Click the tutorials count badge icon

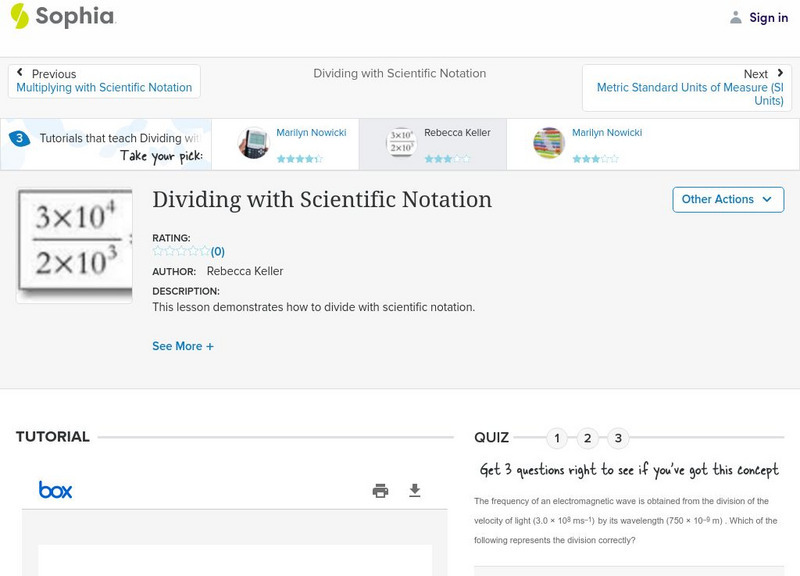19,139
